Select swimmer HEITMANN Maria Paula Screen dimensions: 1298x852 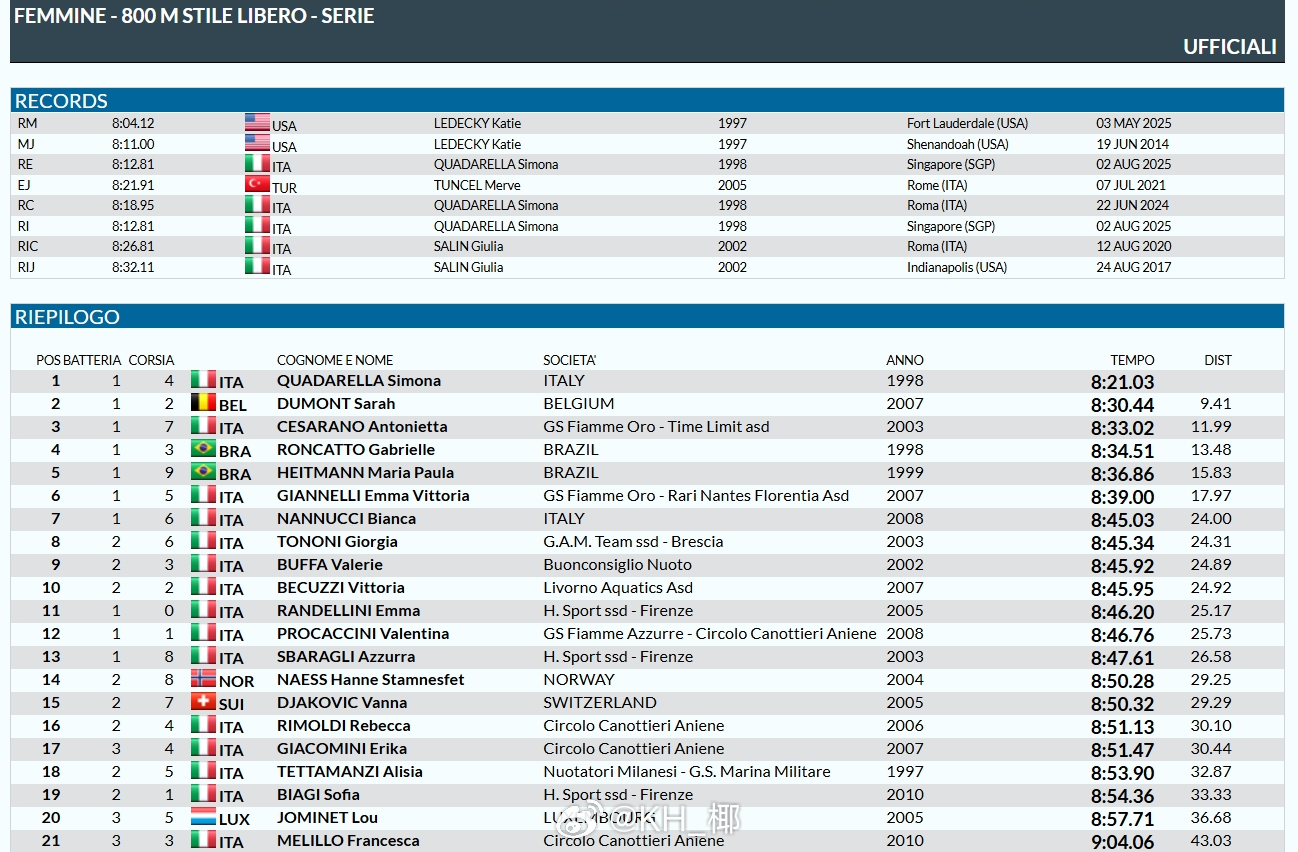pos(365,472)
